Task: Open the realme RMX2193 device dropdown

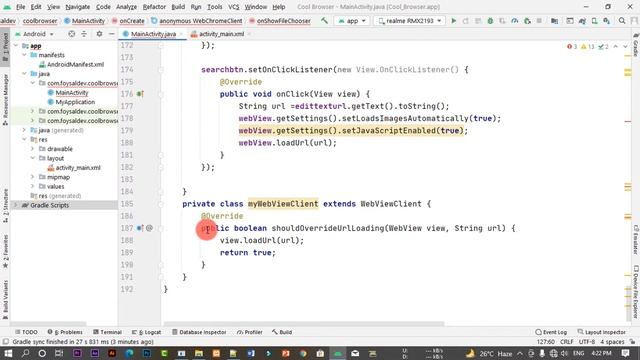Action: (x=409, y=21)
